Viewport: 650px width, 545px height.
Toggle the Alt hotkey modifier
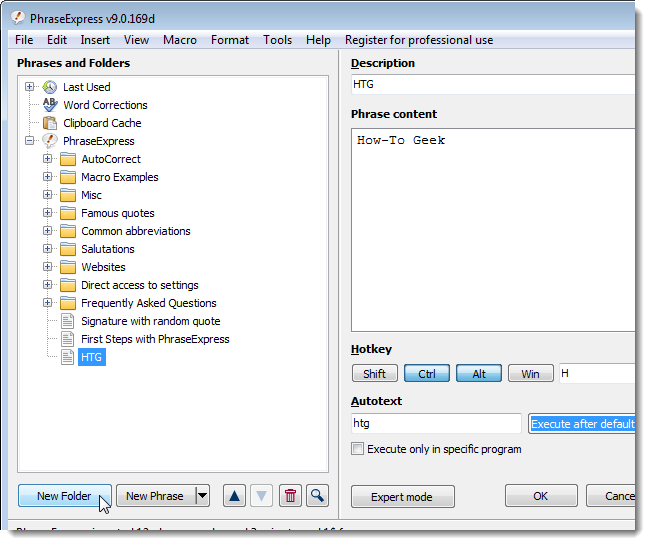(x=479, y=373)
